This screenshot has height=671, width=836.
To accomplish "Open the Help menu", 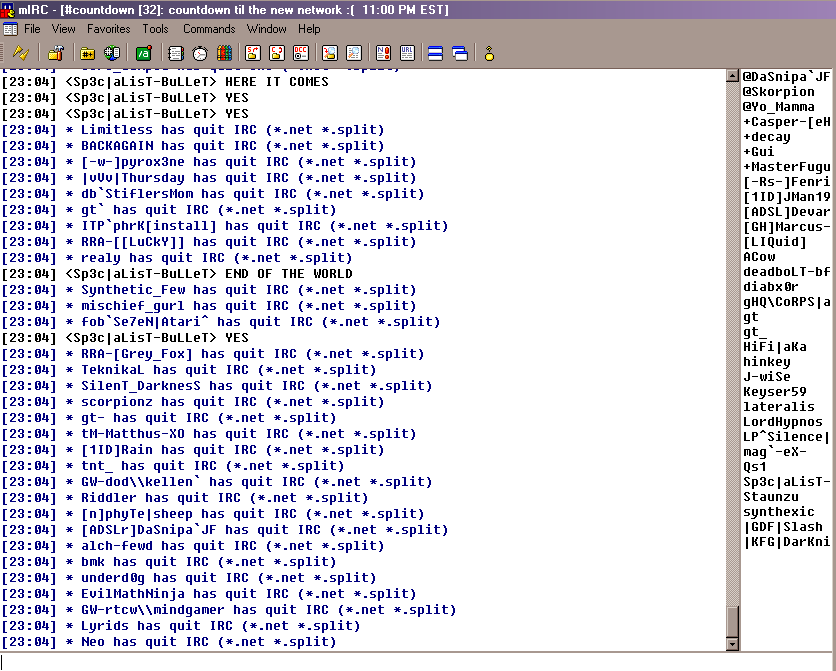I will (x=309, y=29).
